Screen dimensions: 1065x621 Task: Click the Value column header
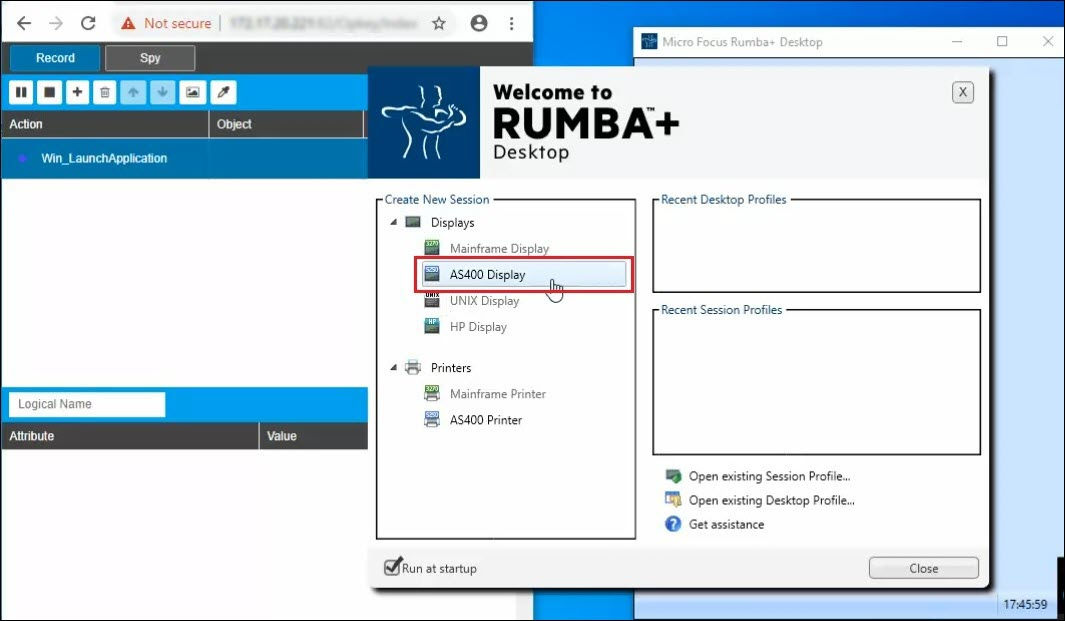(314, 436)
